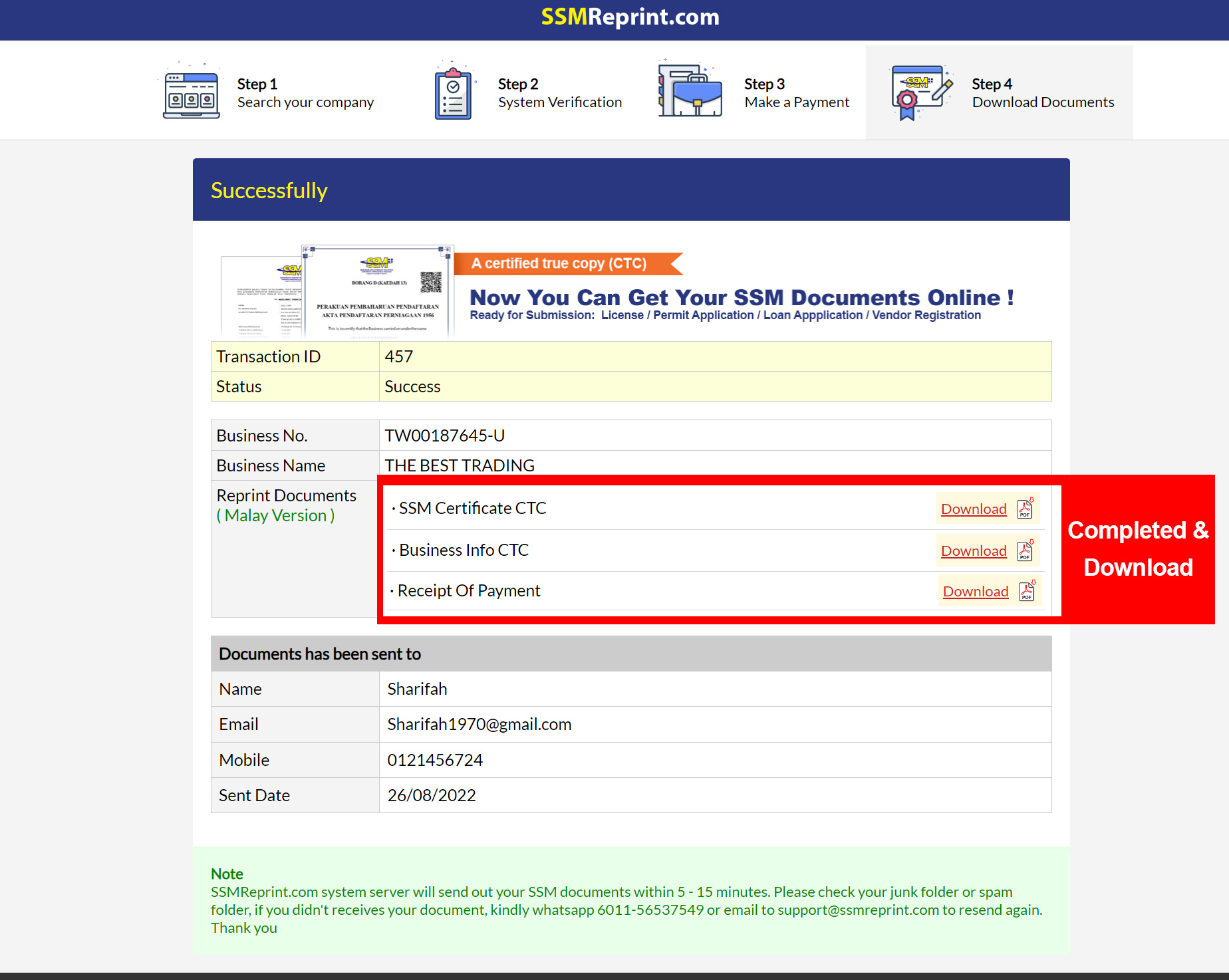
Task: Click the Note heading in the green box
Action: click(x=227, y=874)
